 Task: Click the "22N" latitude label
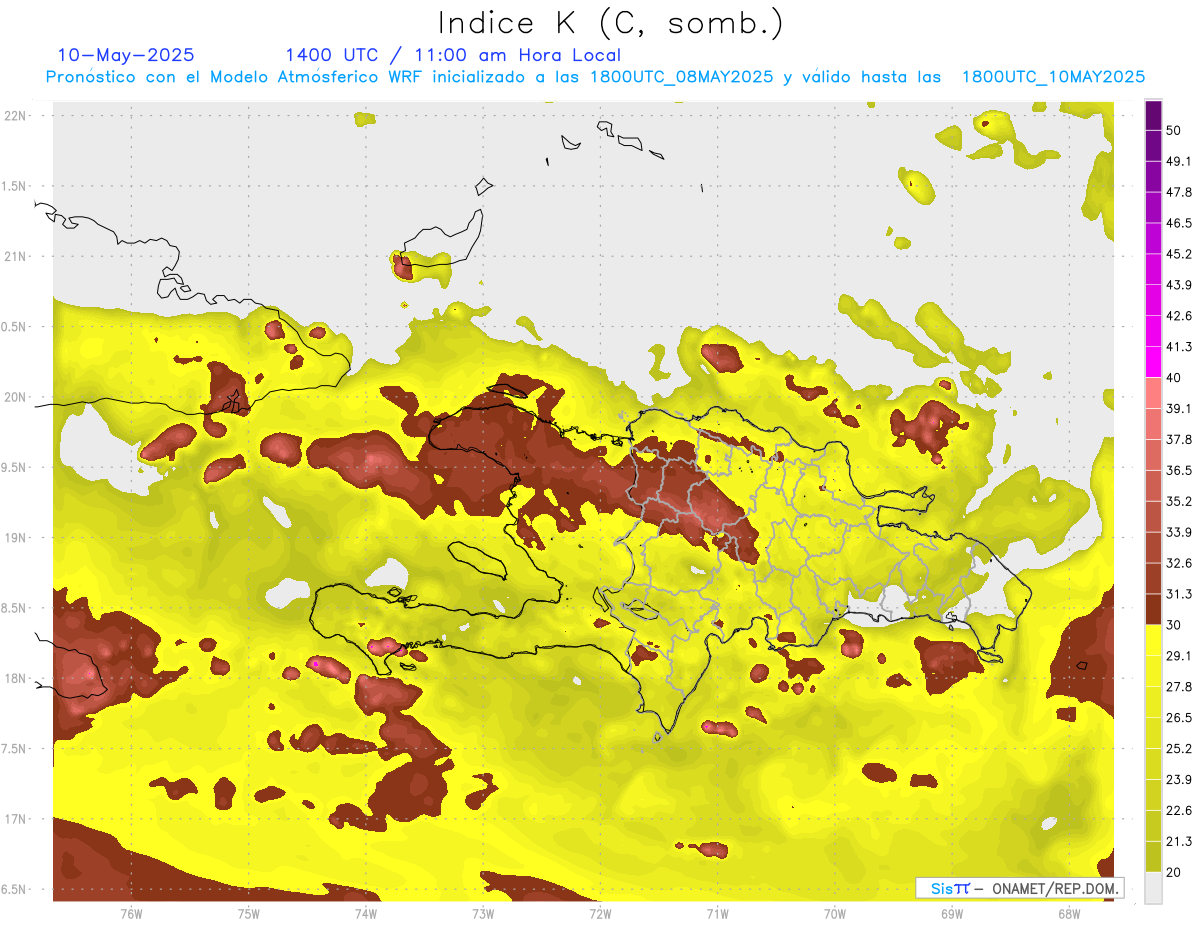point(16,115)
